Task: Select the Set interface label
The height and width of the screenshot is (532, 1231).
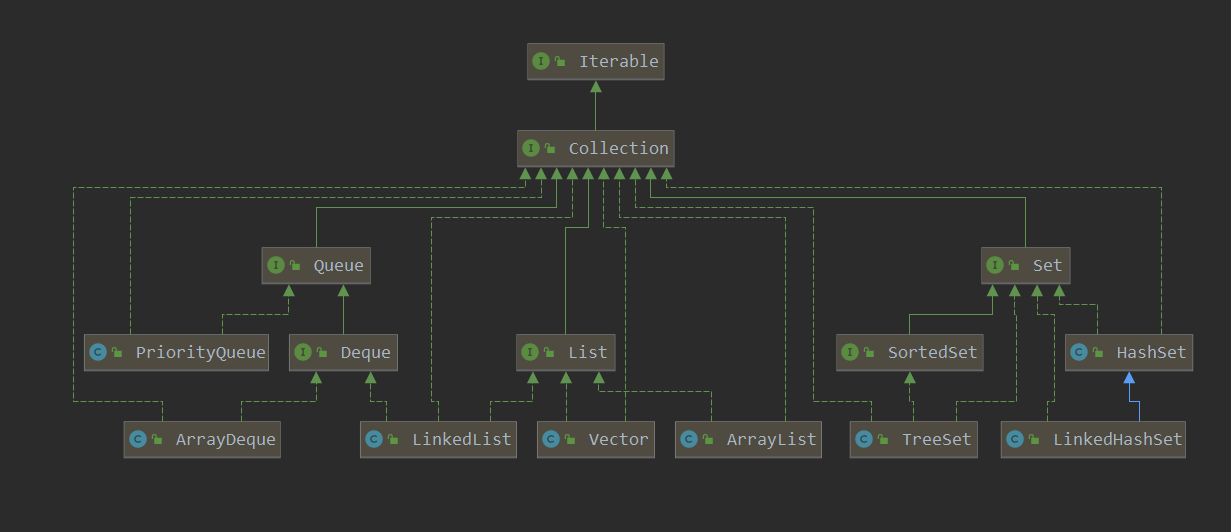Action: pyautogui.click(x=1047, y=265)
